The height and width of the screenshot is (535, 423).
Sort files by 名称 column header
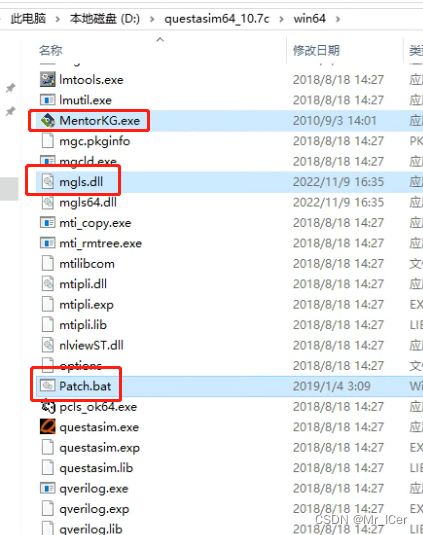pyautogui.click(x=50, y=51)
